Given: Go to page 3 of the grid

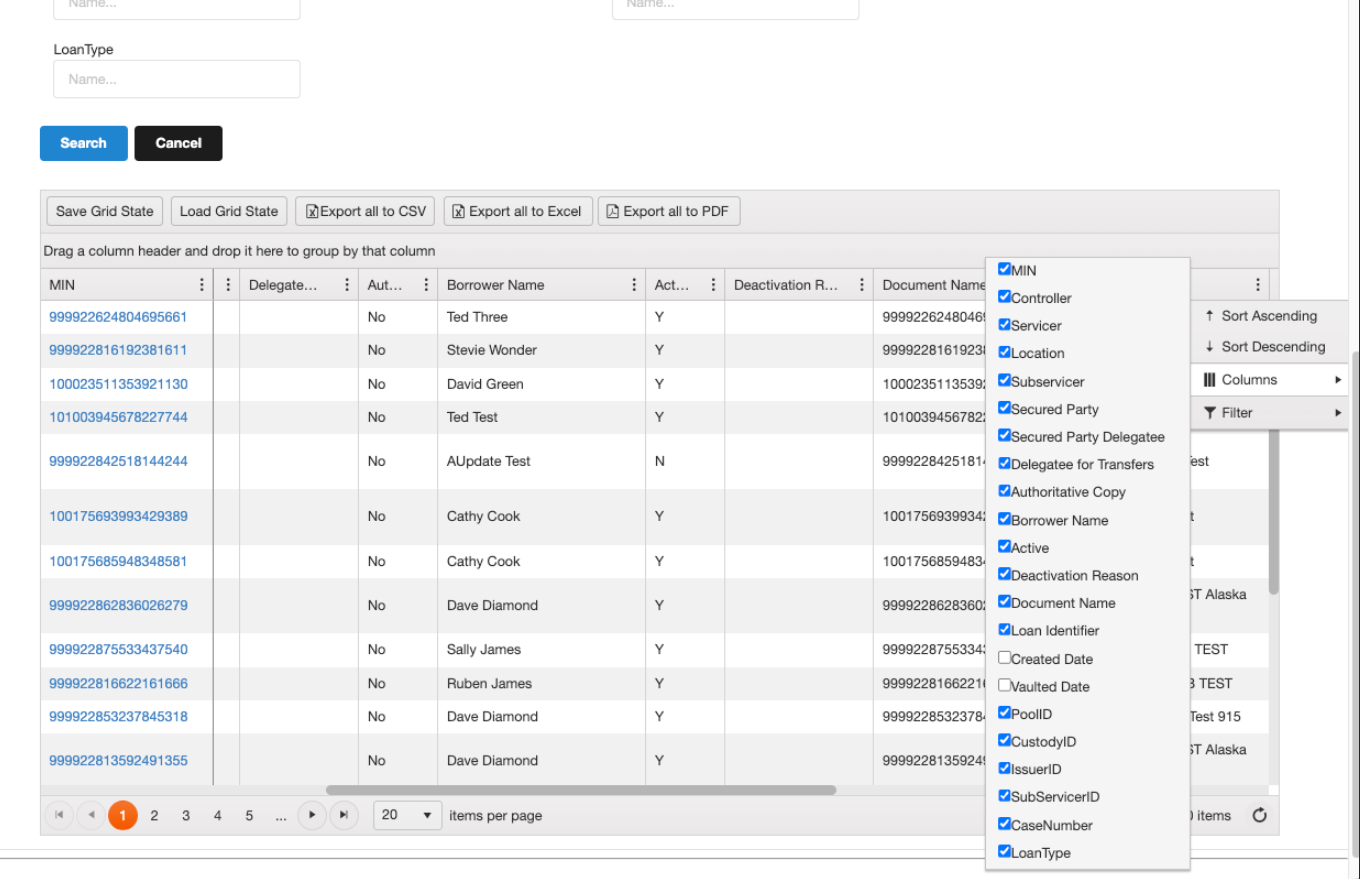Looking at the screenshot, I should point(186,815).
